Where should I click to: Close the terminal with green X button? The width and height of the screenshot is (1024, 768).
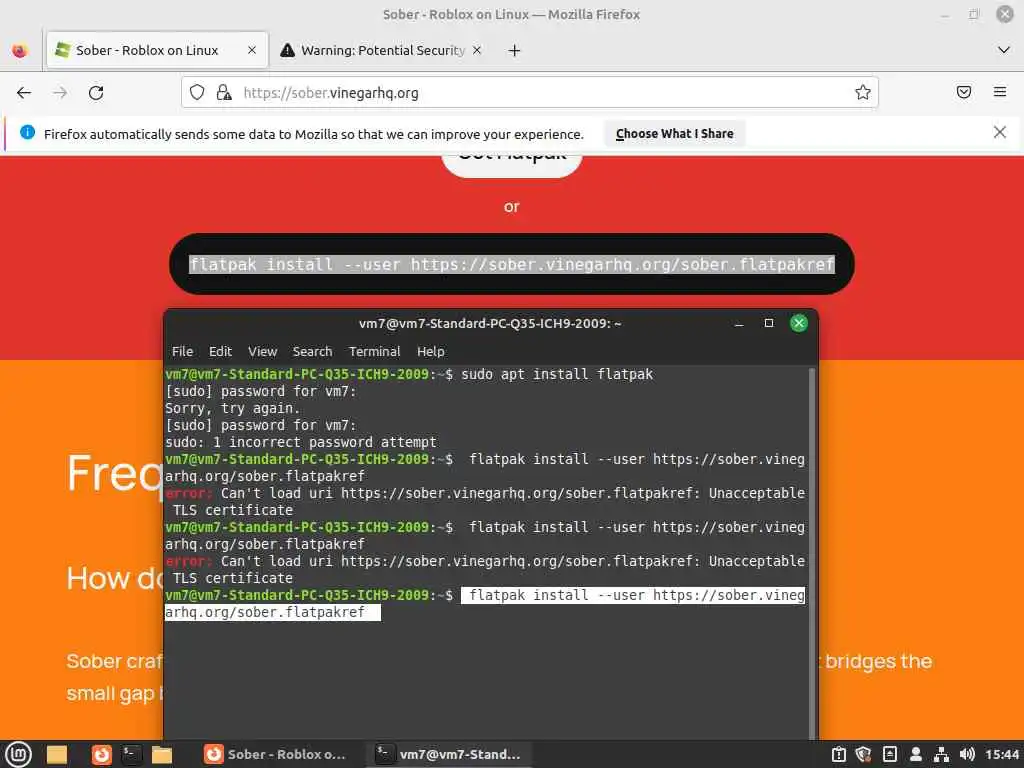799,323
